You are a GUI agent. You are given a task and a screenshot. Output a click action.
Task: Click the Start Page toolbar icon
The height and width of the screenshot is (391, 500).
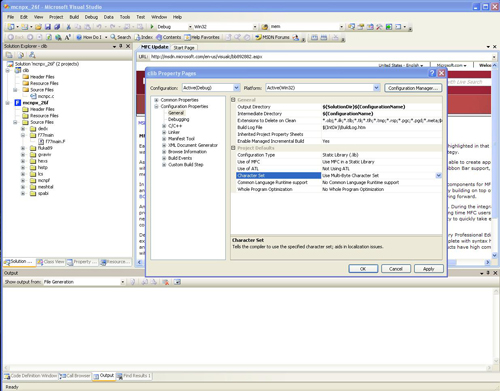click(x=389, y=27)
